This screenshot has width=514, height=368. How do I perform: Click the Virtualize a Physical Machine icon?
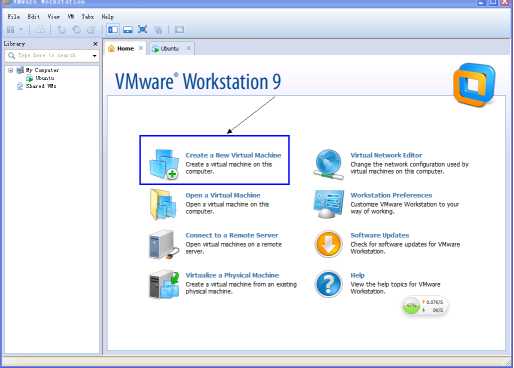tap(164, 284)
